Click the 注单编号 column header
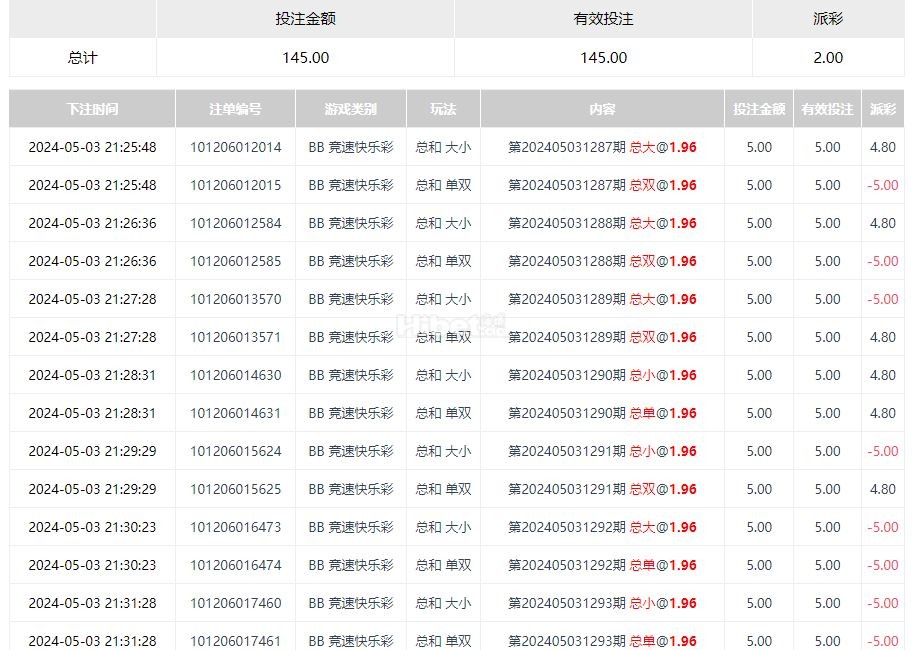 tap(235, 109)
